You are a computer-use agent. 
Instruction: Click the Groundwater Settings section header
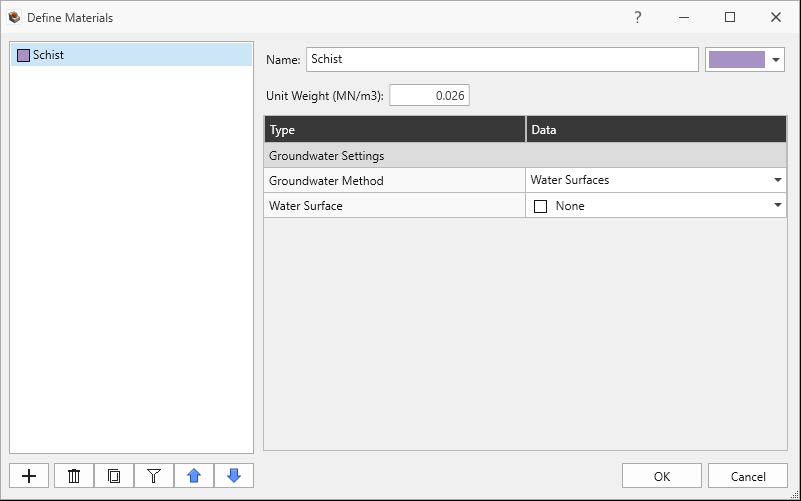click(x=525, y=156)
